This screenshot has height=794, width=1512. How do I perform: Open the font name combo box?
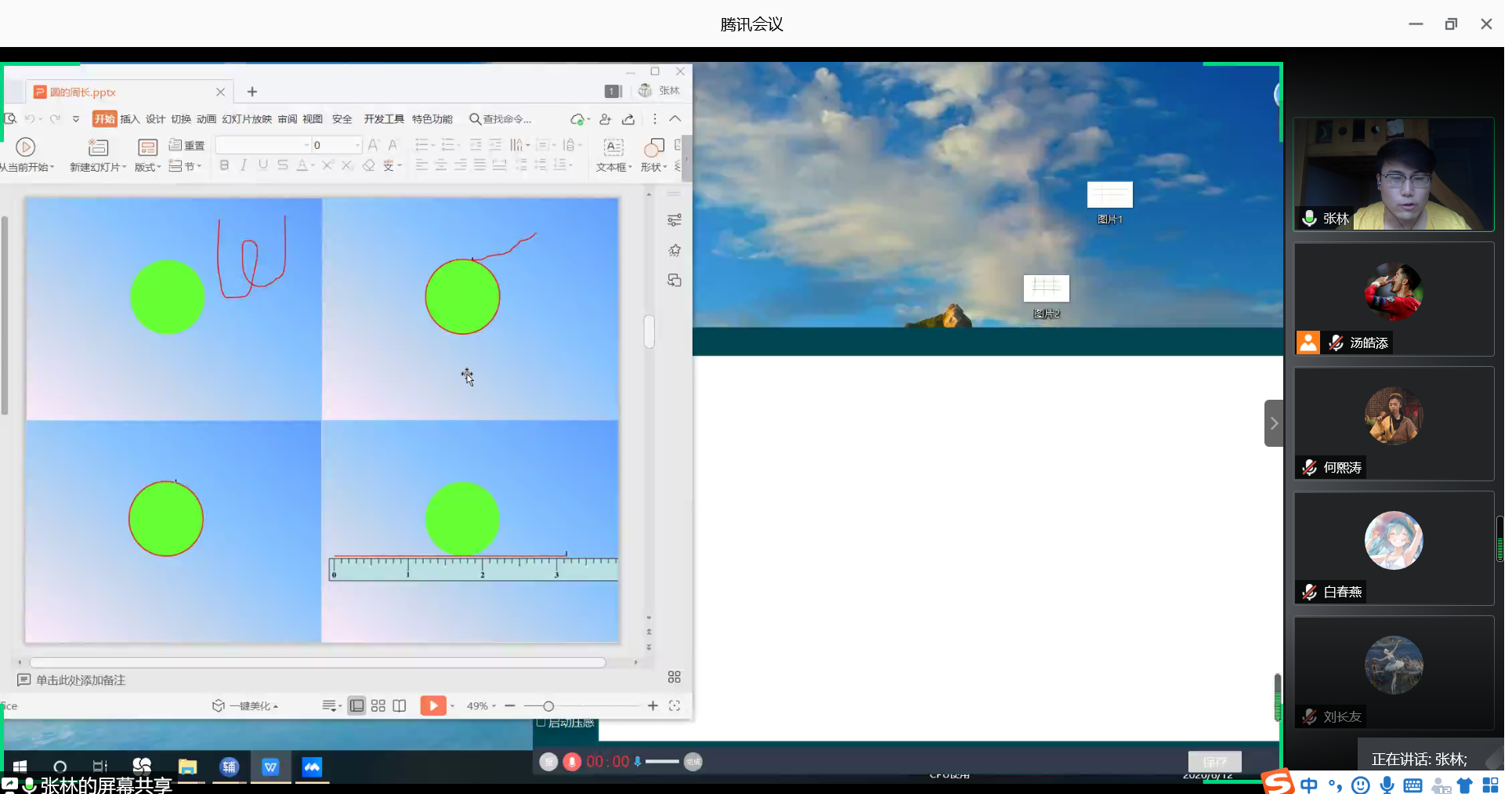[263, 145]
